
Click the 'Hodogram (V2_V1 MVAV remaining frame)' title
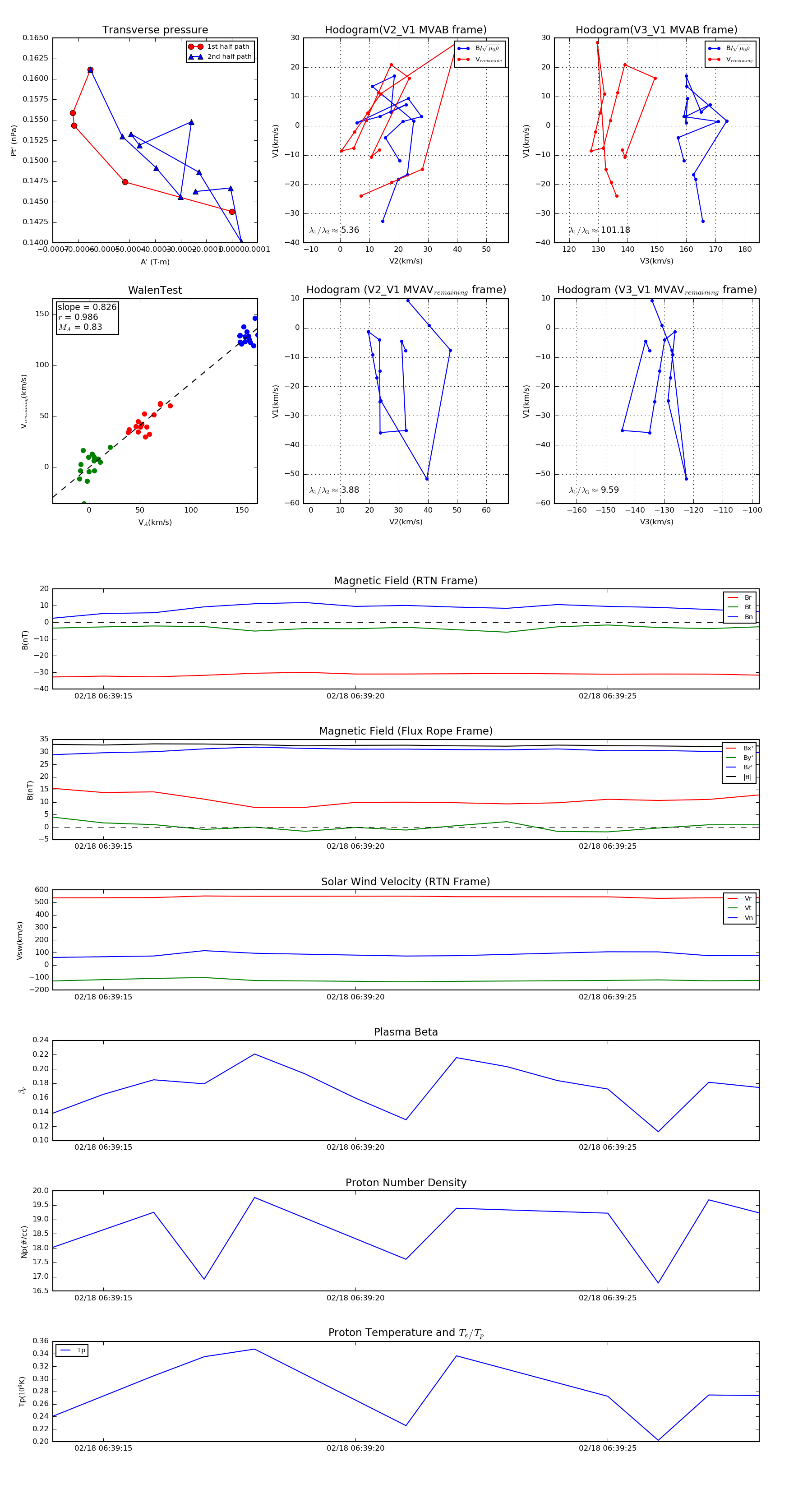point(406,290)
